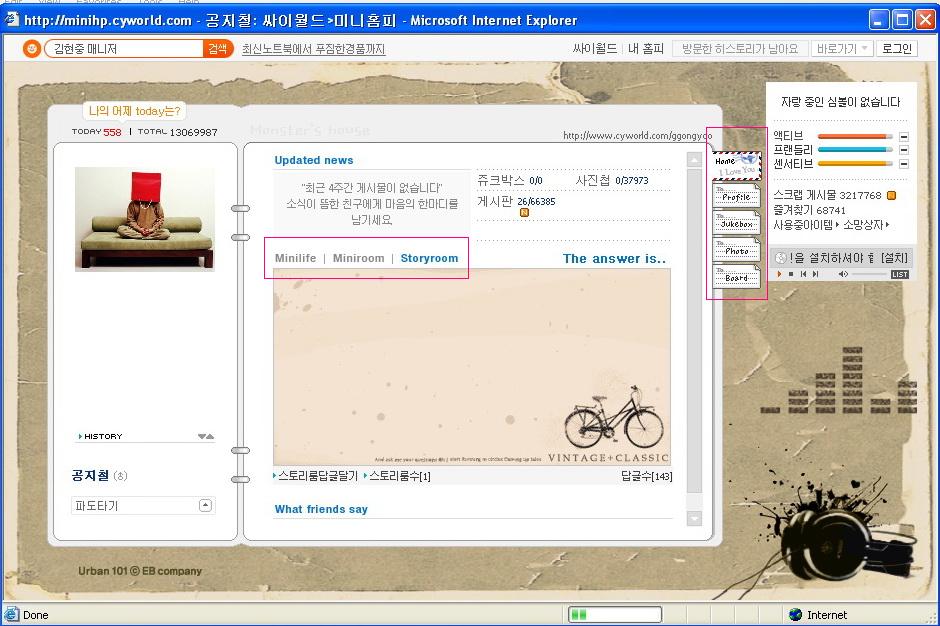
Task: Click the 나의 어제 today는? speech bubble
Action: point(134,111)
